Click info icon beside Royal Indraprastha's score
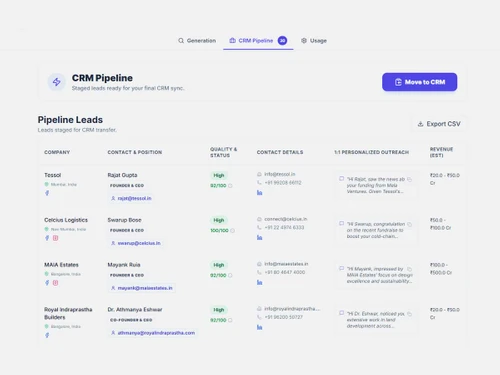Viewport: 500px width, 375px height. [x=230, y=320]
